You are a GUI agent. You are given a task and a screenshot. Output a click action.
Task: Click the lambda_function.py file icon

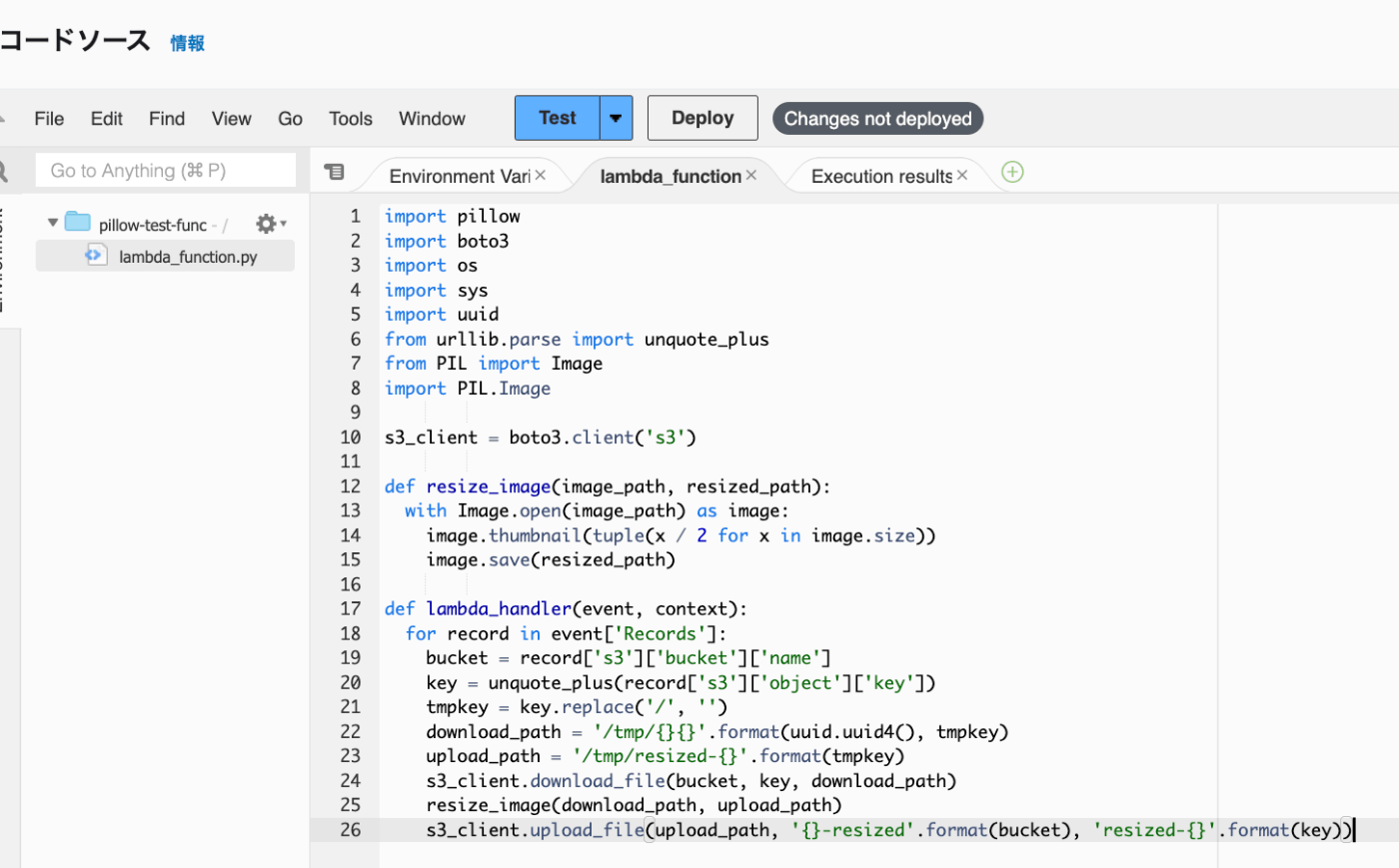[95, 255]
